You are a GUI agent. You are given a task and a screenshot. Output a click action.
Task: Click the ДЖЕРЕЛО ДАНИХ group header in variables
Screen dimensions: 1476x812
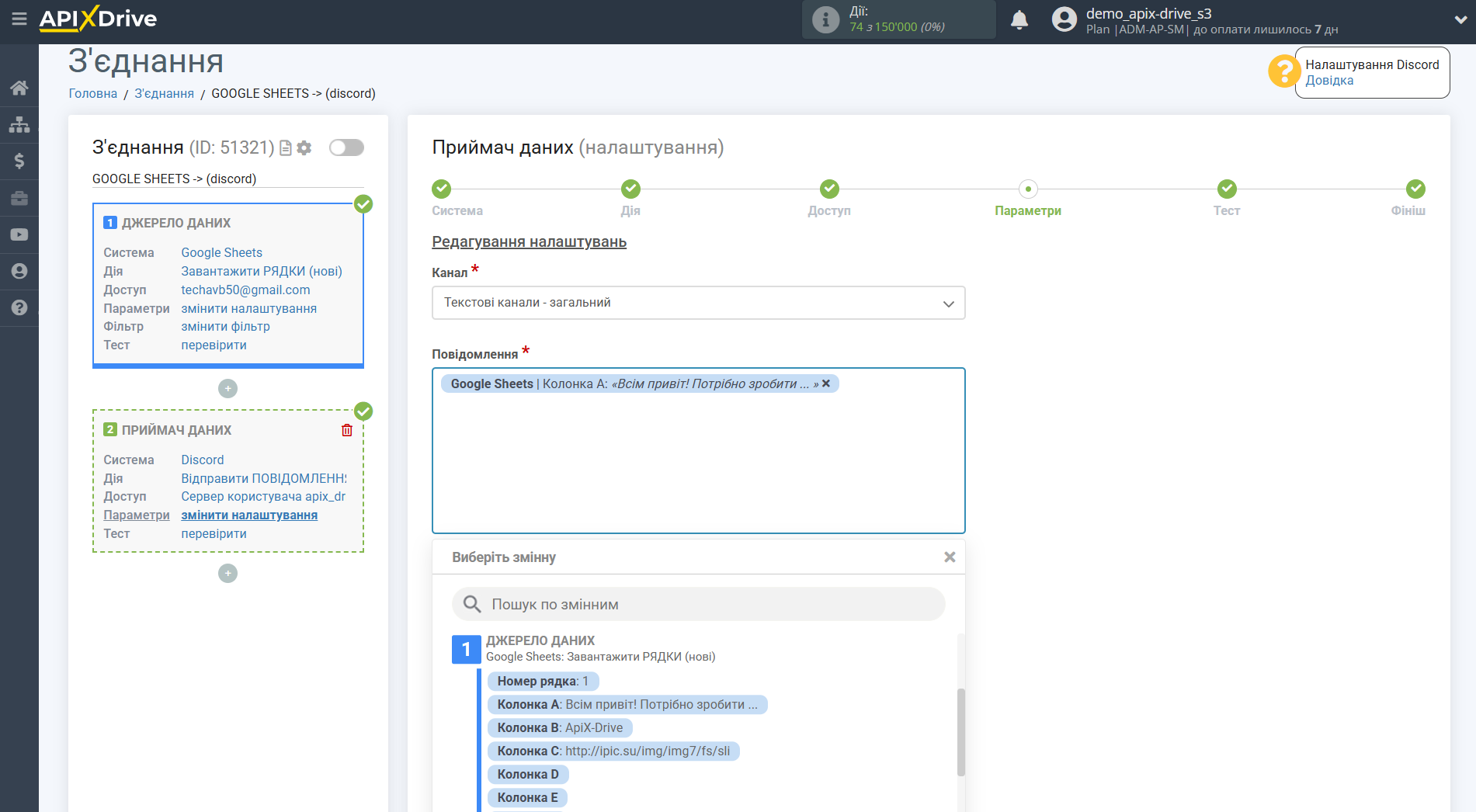click(540, 640)
